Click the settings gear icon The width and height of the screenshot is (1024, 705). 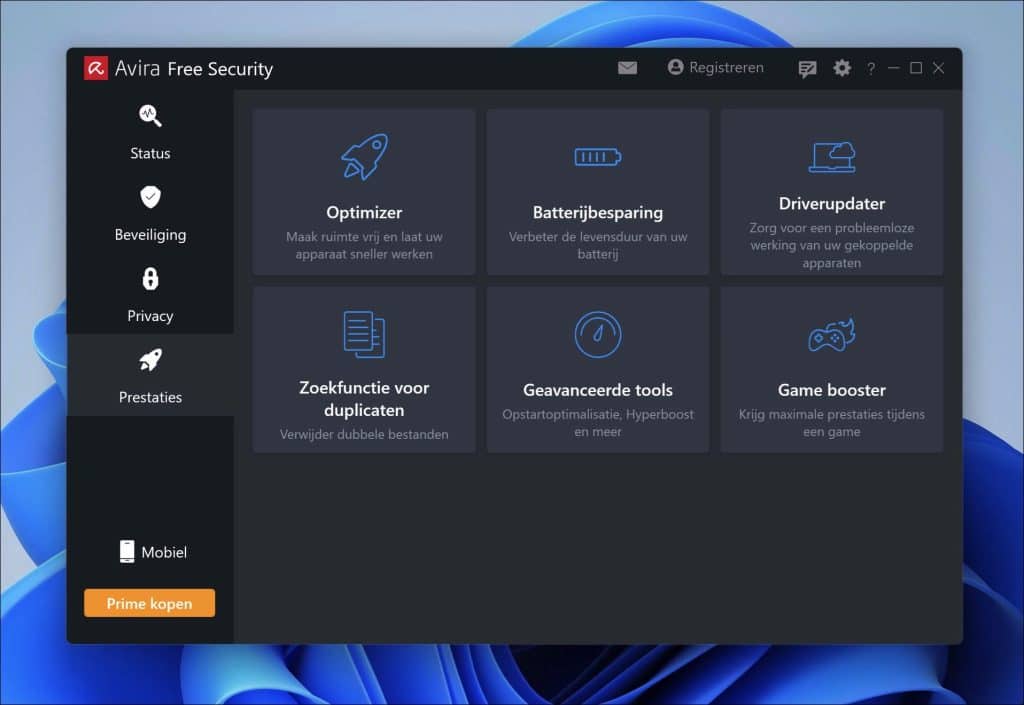841,68
